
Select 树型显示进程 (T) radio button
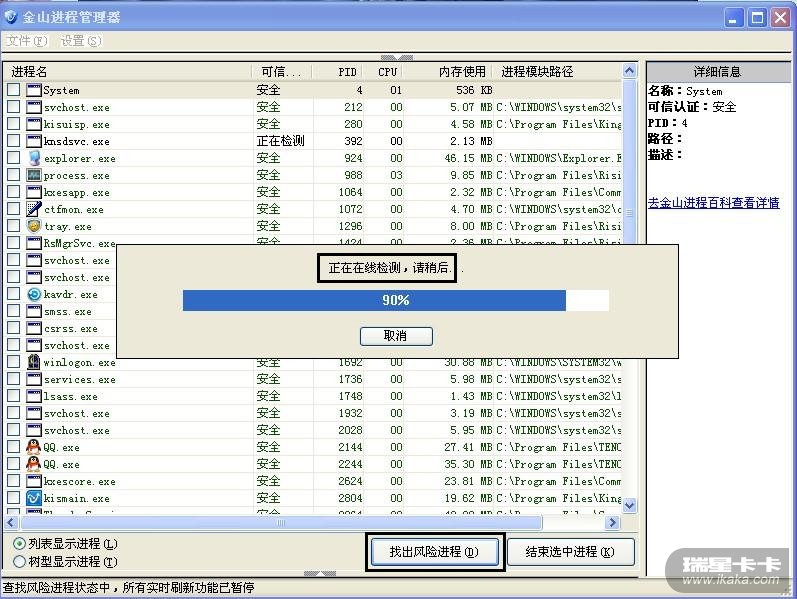pos(19,561)
